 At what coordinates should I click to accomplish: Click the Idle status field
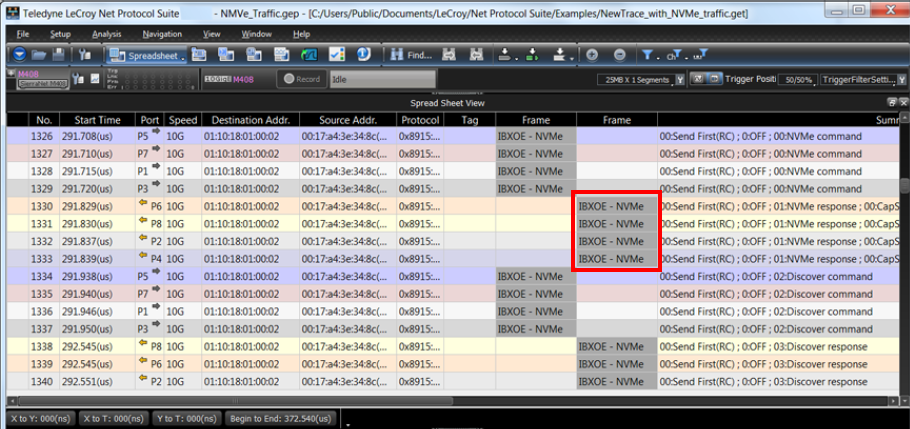(382, 80)
